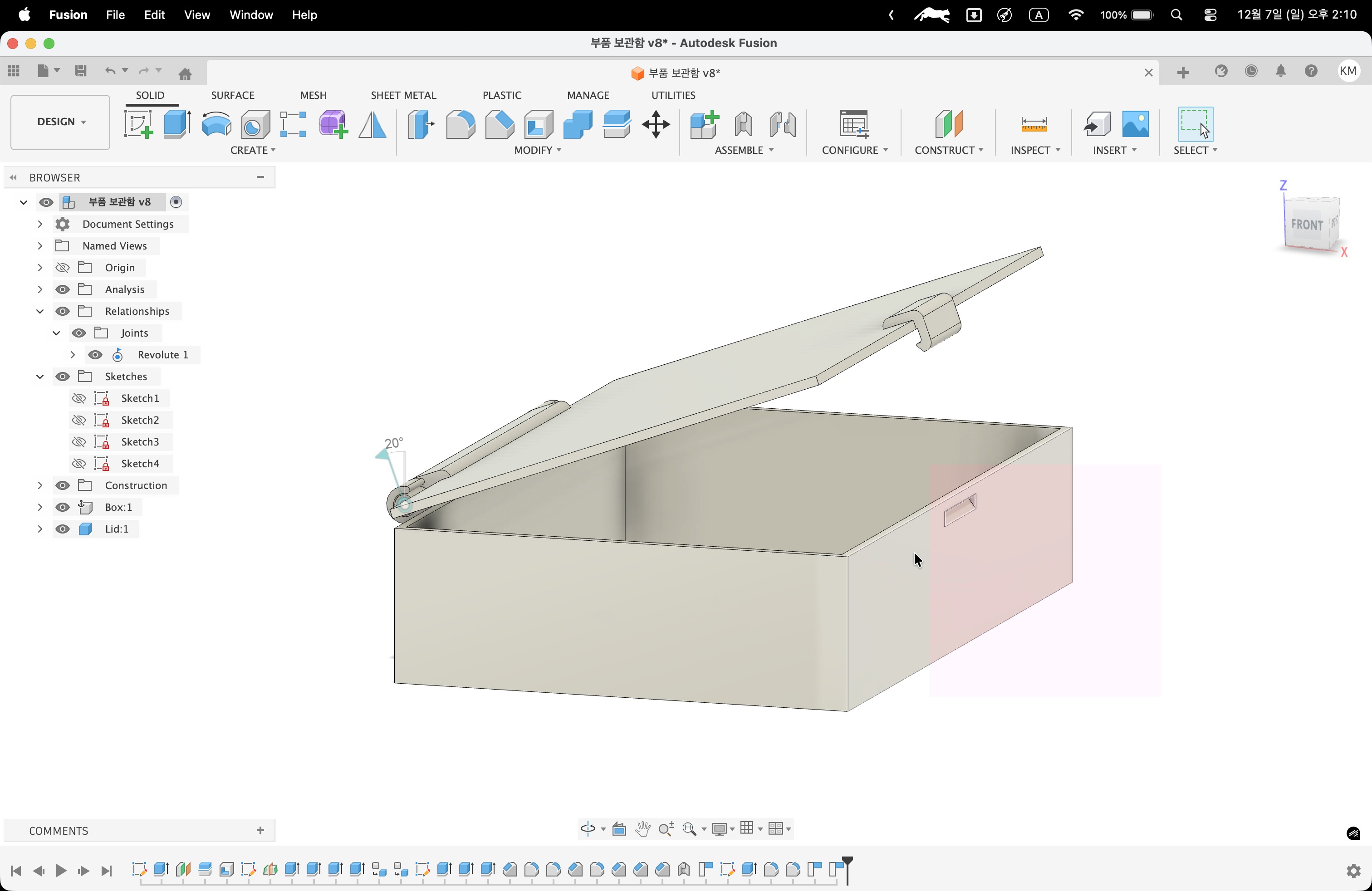Select the Revolve tool
1372x891 pixels.
pos(217,124)
